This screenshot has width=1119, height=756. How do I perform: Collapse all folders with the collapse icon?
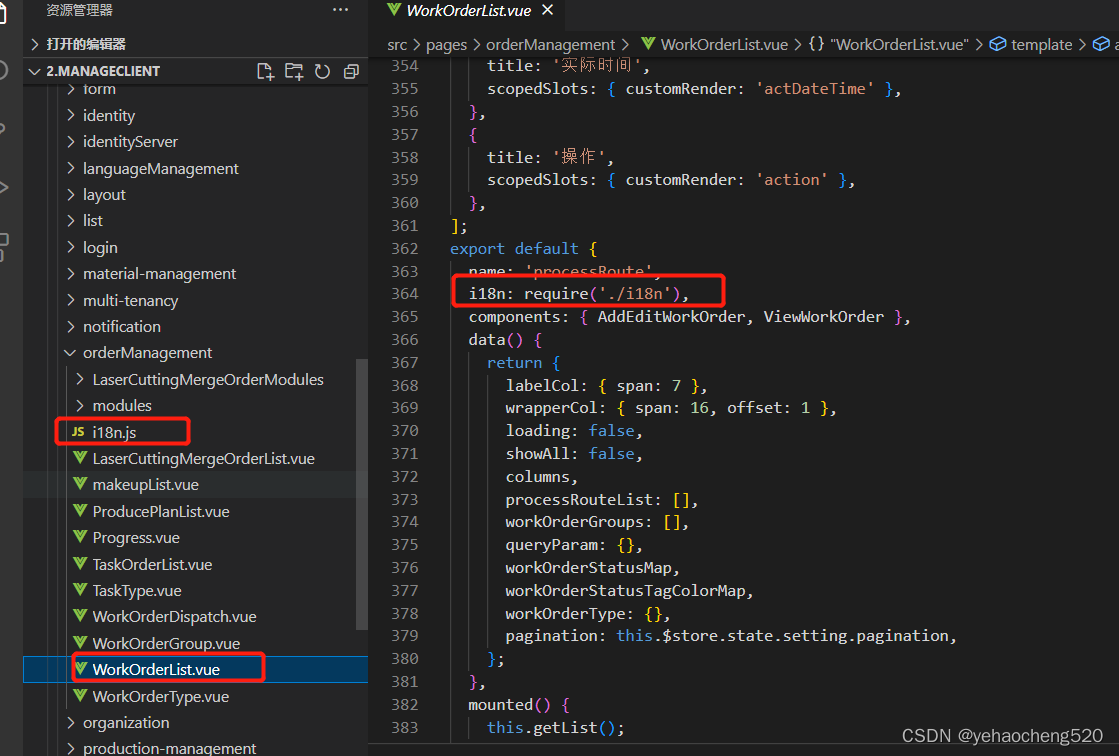coord(351,71)
